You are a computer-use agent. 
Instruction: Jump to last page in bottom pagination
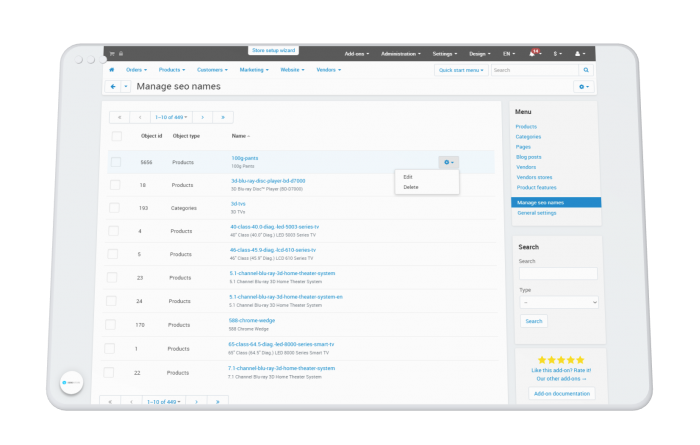(217, 402)
